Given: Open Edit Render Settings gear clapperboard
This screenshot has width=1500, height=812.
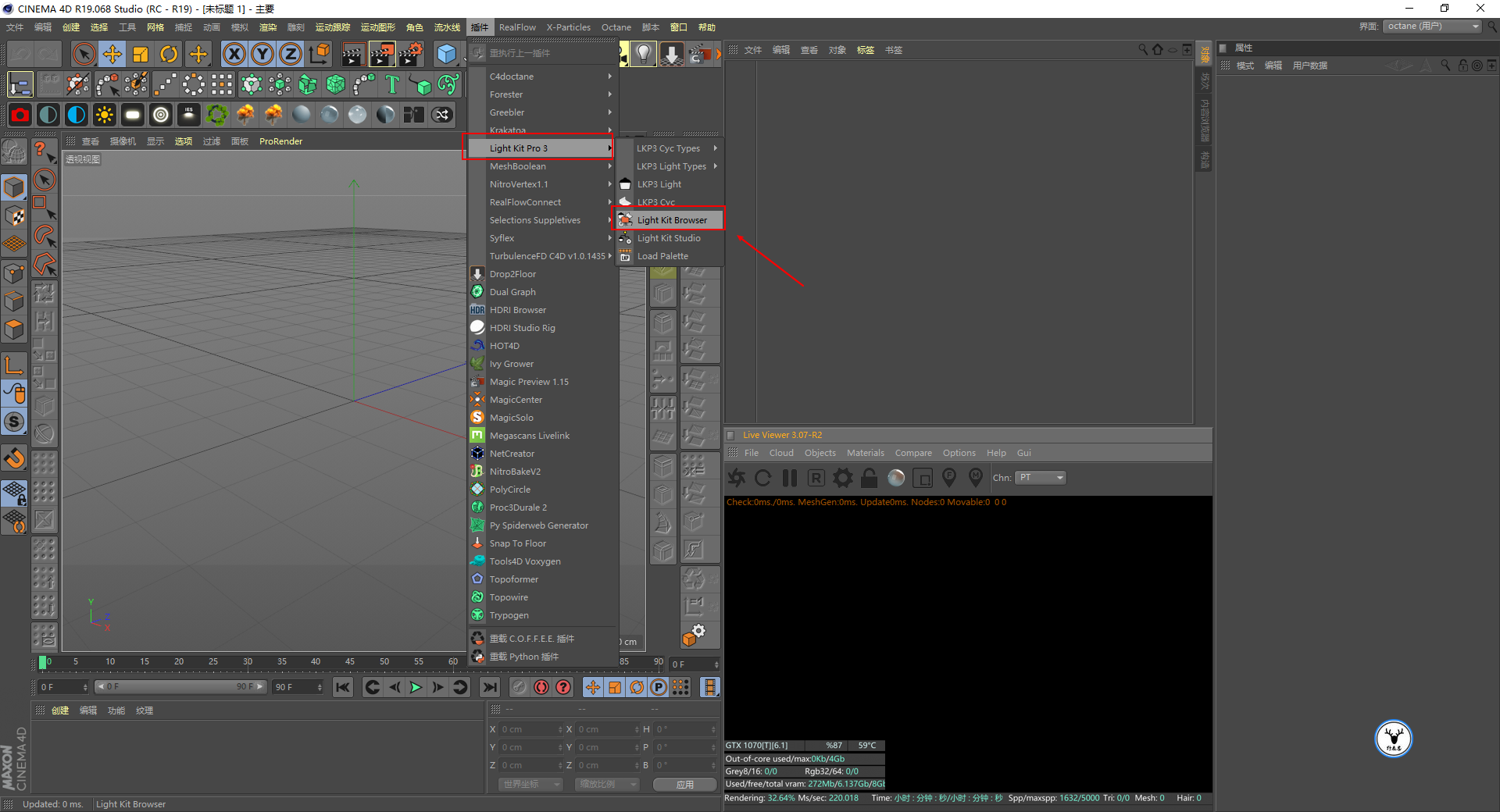Looking at the screenshot, I should point(410,54).
